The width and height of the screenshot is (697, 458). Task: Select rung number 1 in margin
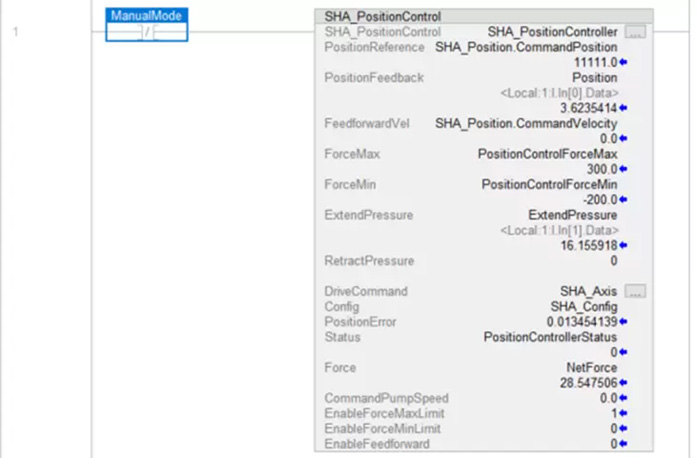16,32
